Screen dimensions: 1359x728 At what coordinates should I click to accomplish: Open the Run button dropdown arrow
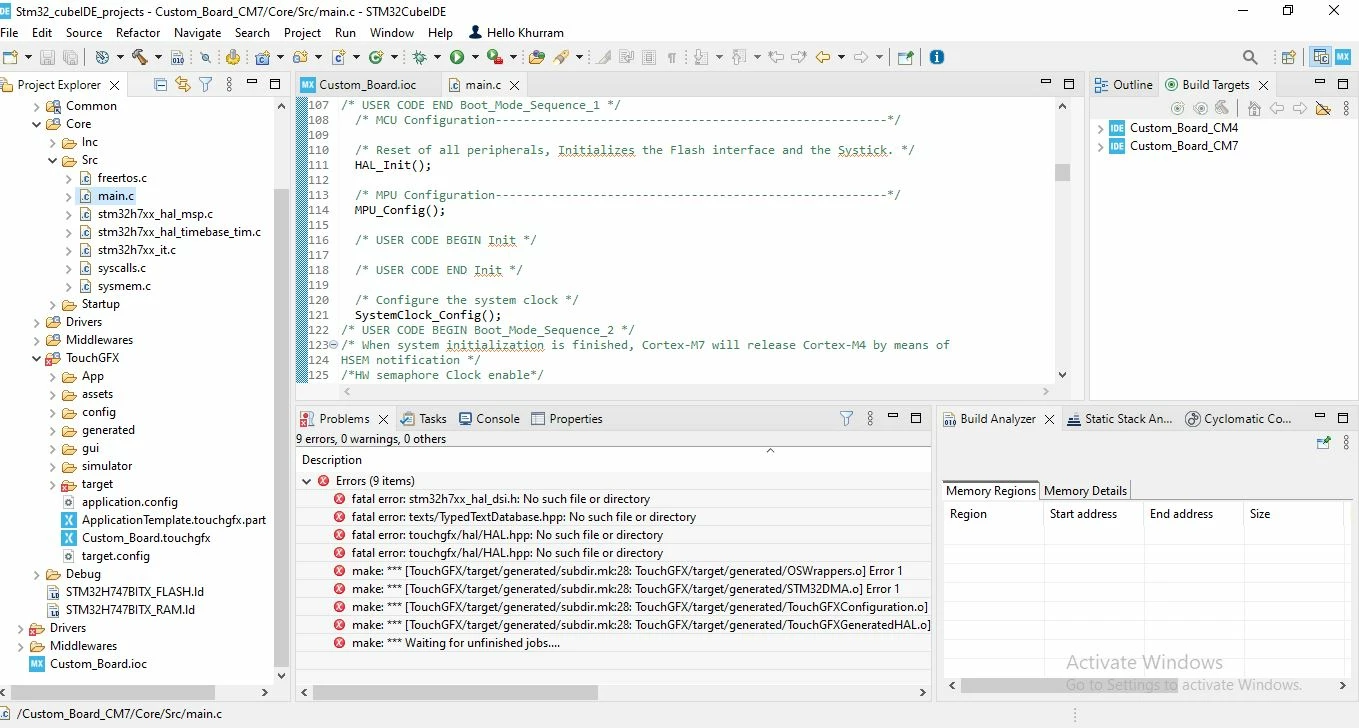point(474,58)
